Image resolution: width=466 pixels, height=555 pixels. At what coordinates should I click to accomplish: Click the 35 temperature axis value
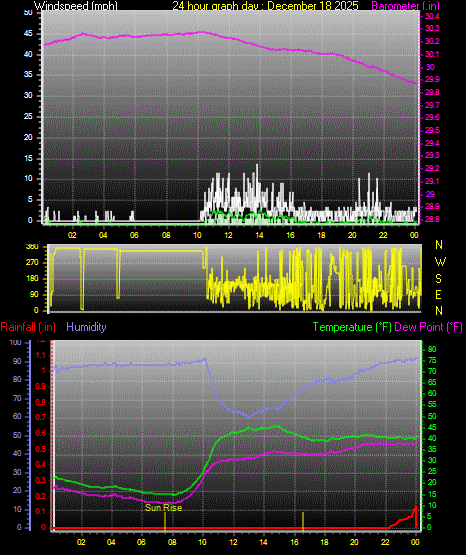pos(432,449)
